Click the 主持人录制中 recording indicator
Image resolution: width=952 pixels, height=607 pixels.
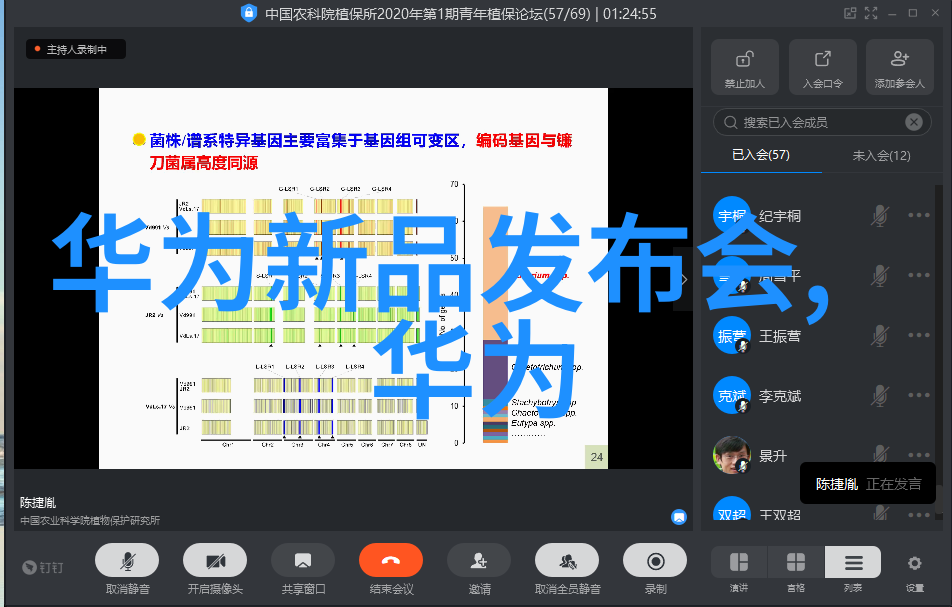point(76,49)
